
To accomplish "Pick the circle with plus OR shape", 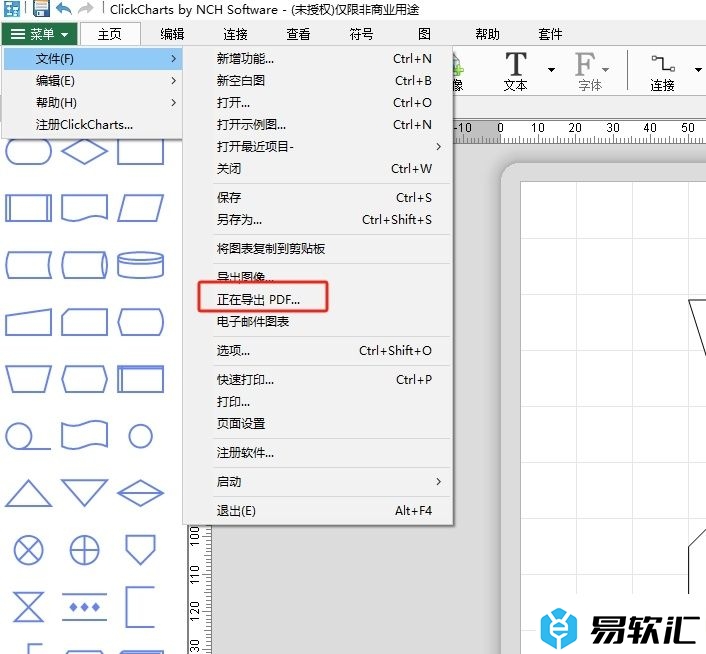I will (x=84, y=550).
